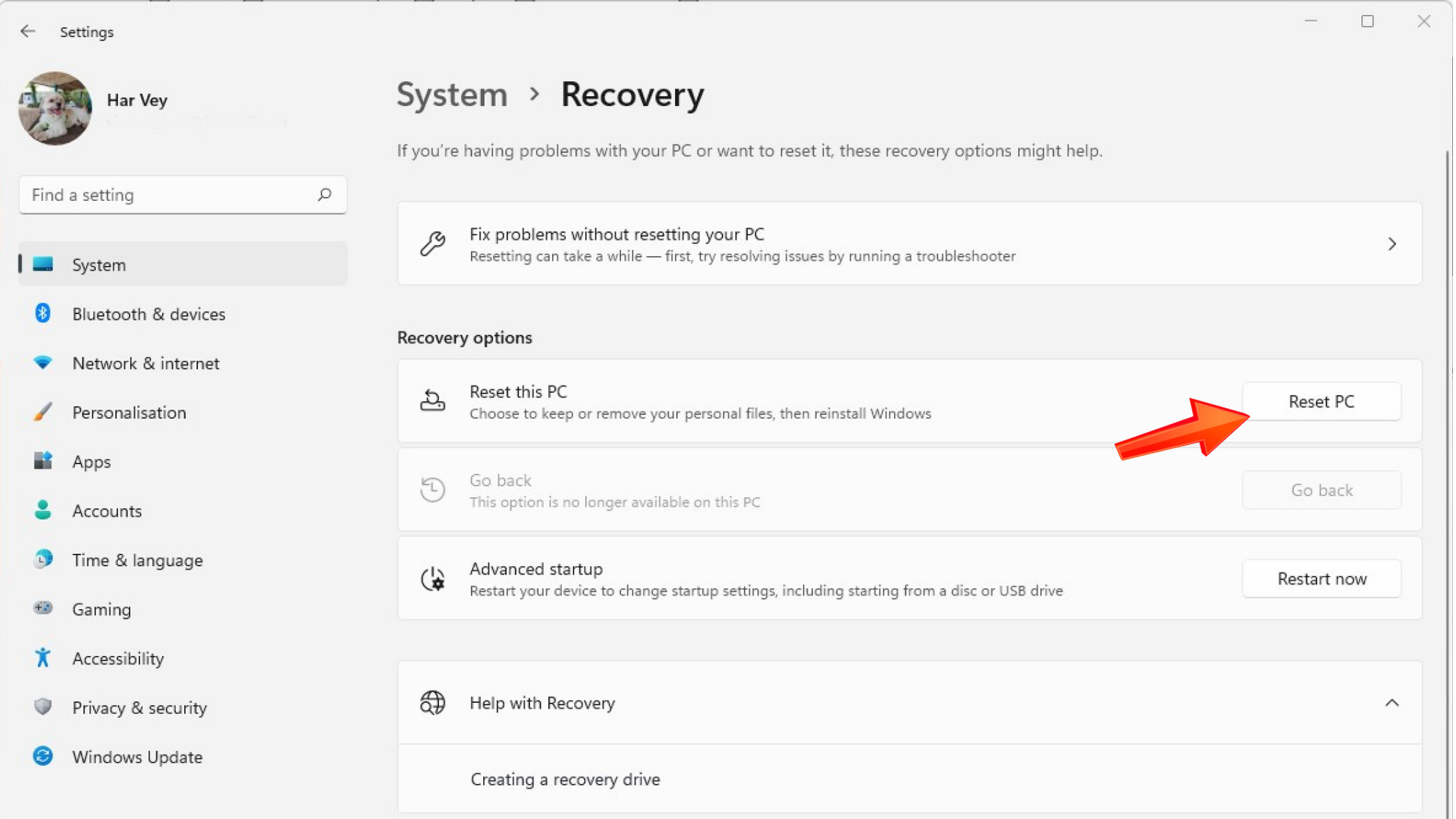Click the Network & internet icon
This screenshot has width=1456, height=819.
point(43,362)
